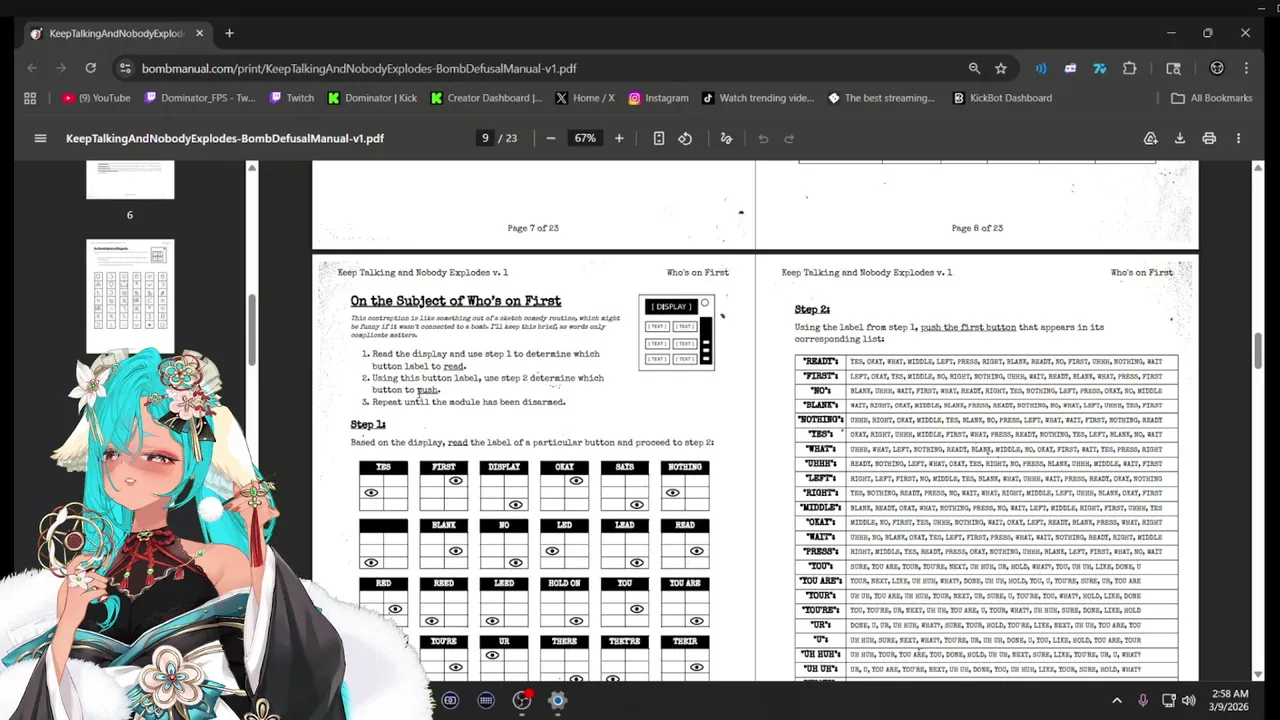Open the Instagram bookmark
This screenshot has height=720, width=1280.
click(x=658, y=98)
